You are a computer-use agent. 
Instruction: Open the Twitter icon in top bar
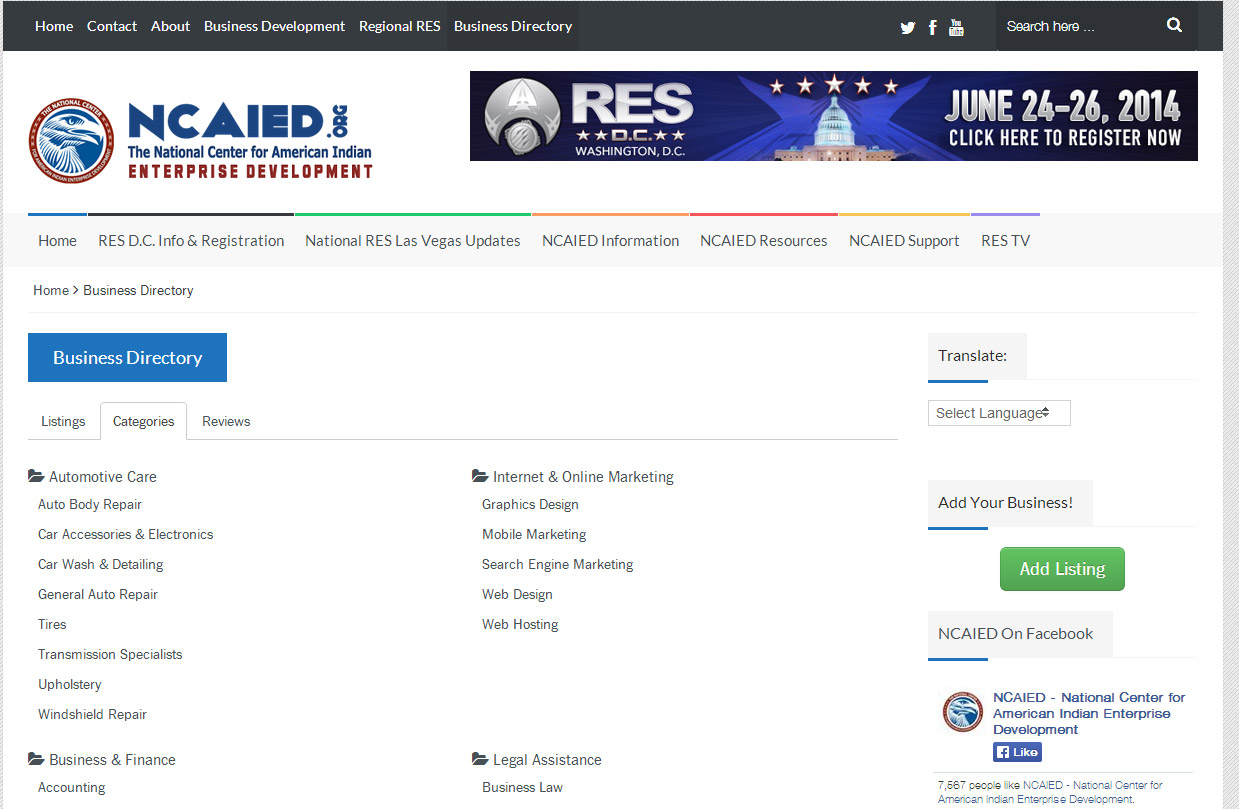coord(907,27)
